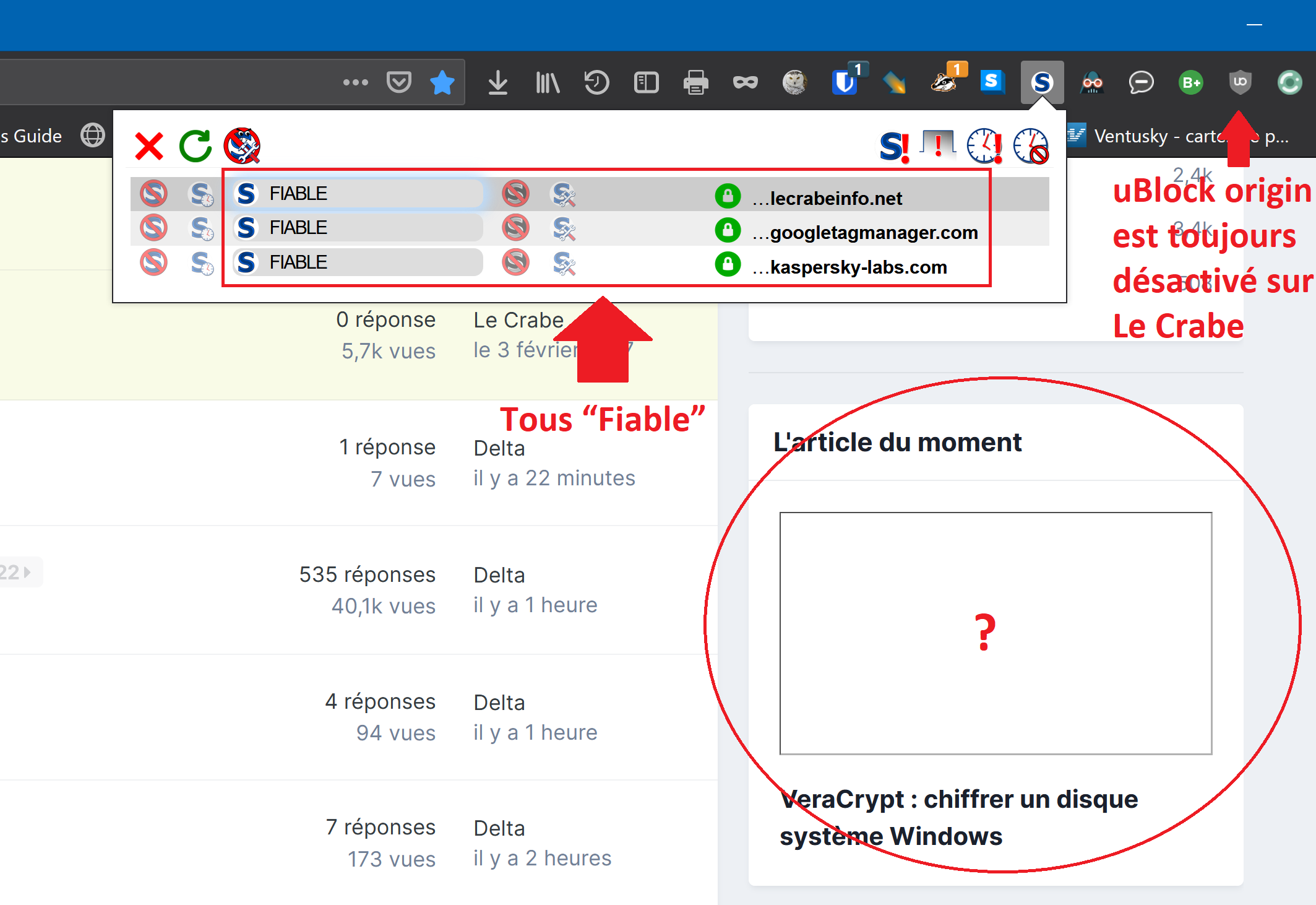Close the NoScript popup with red X
Image resolution: width=1316 pixels, height=905 pixels.
point(149,146)
